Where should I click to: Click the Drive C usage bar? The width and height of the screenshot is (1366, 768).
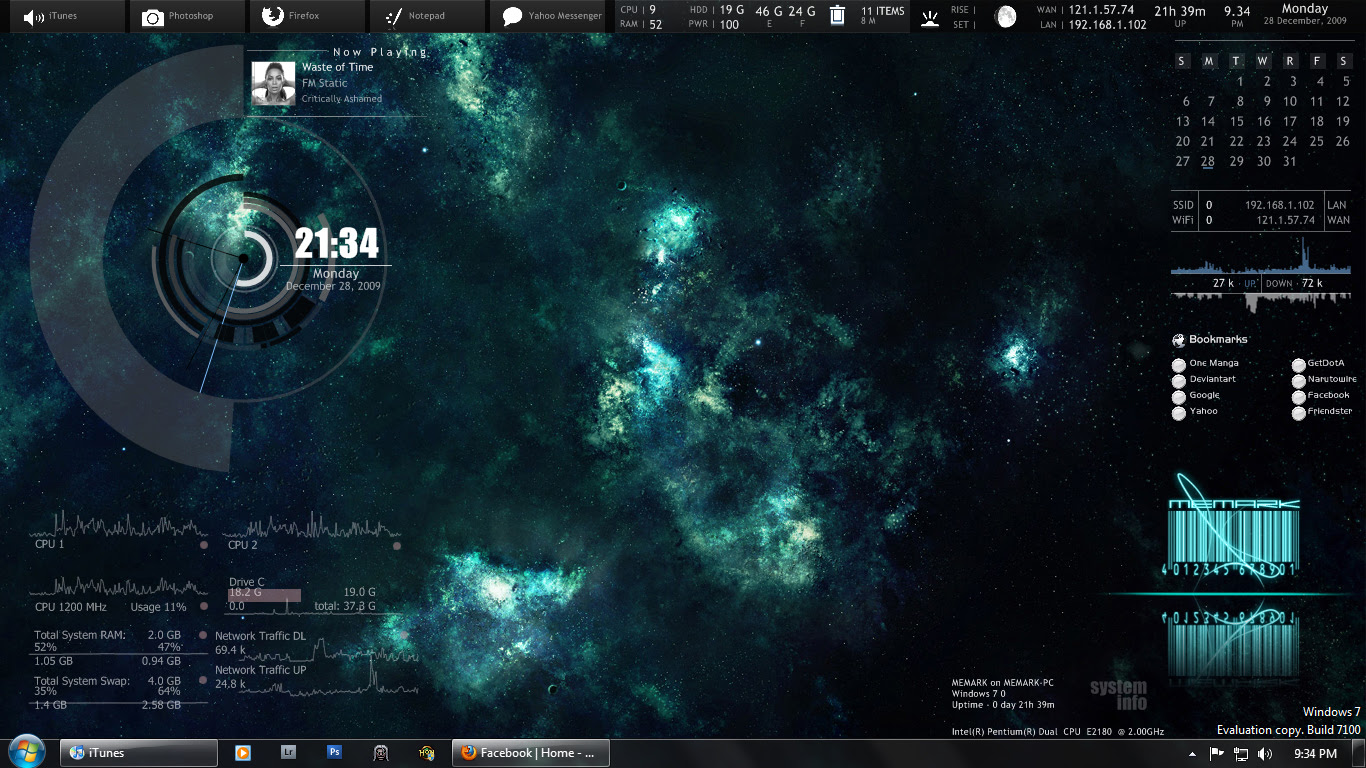click(x=264, y=595)
